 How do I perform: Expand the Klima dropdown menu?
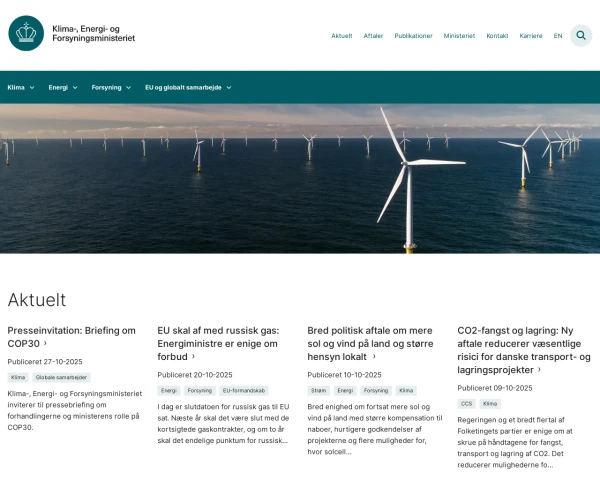pos(21,87)
